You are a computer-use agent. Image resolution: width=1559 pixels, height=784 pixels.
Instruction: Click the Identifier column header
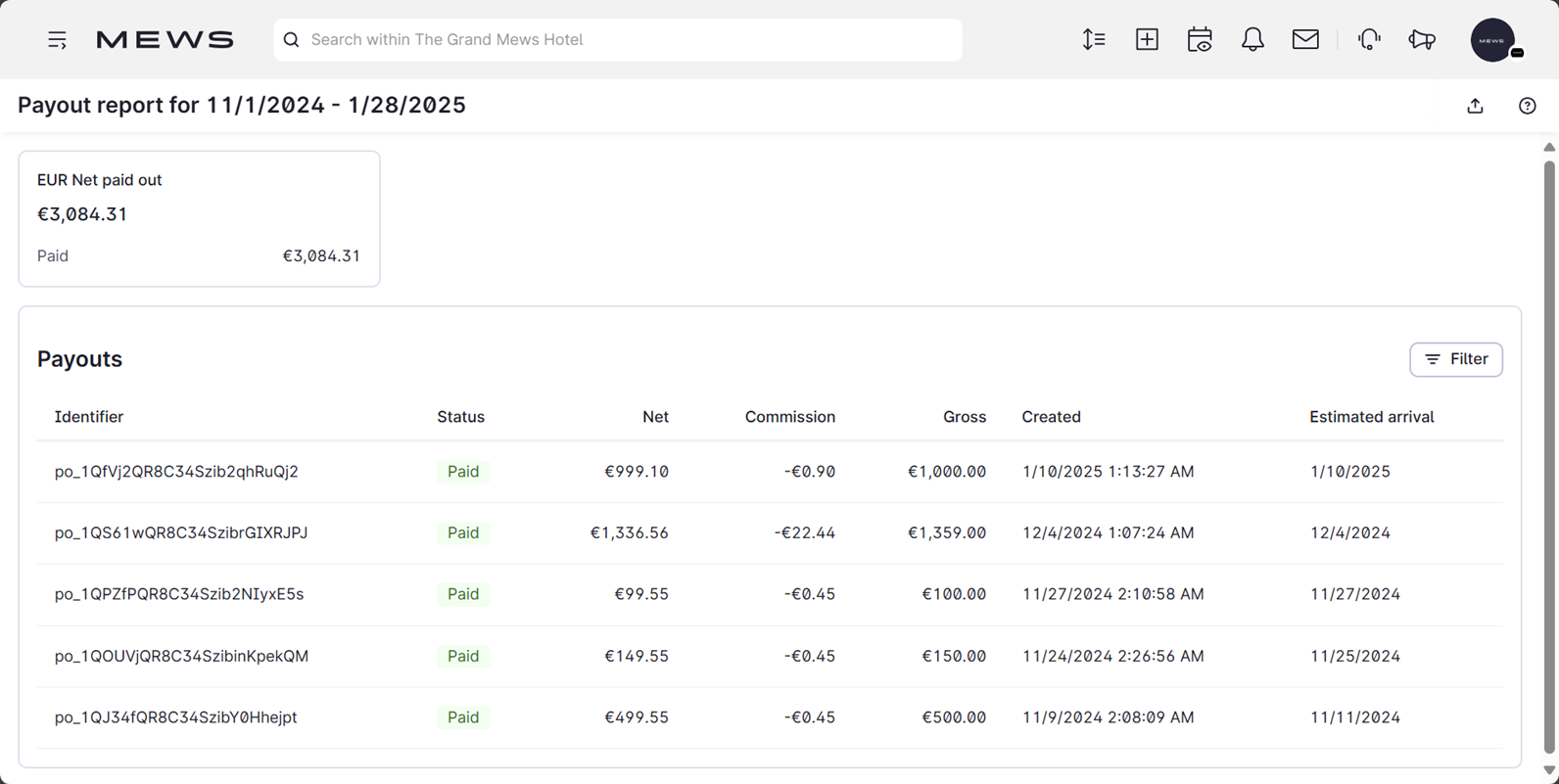[89, 417]
